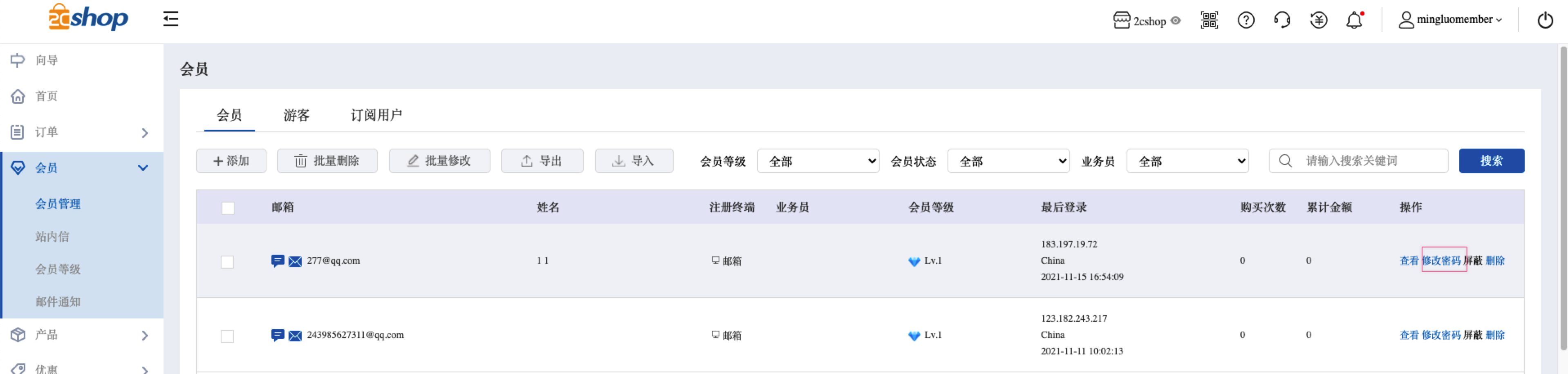Switch to the 订阅用户 tab
The width and height of the screenshot is (1568, 374).
click(376, 115)
